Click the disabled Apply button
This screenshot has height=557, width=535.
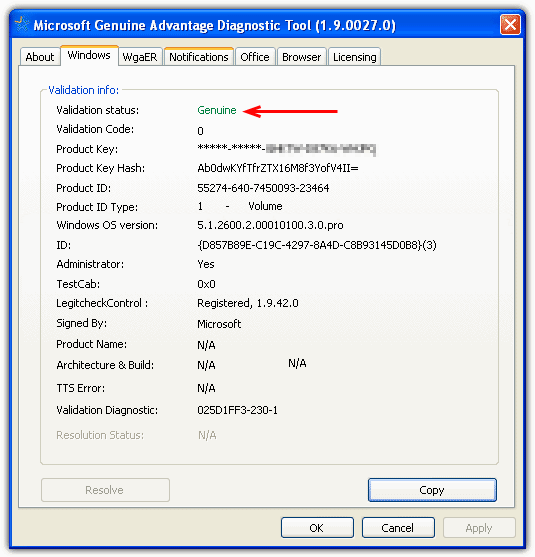(x=479, y=528)
